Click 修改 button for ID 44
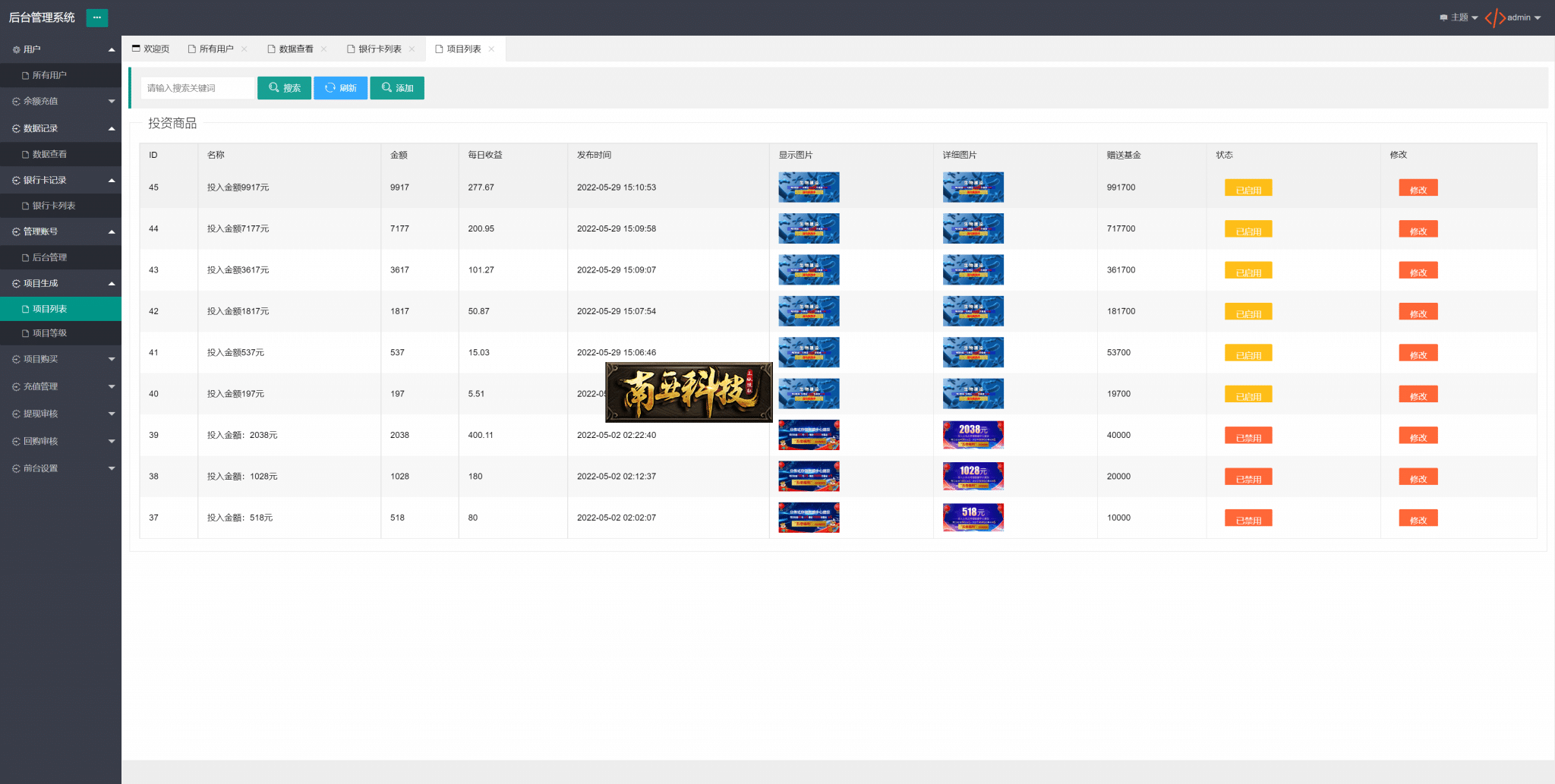The height and width of the screenshot is (784, 1555). 1418,229
